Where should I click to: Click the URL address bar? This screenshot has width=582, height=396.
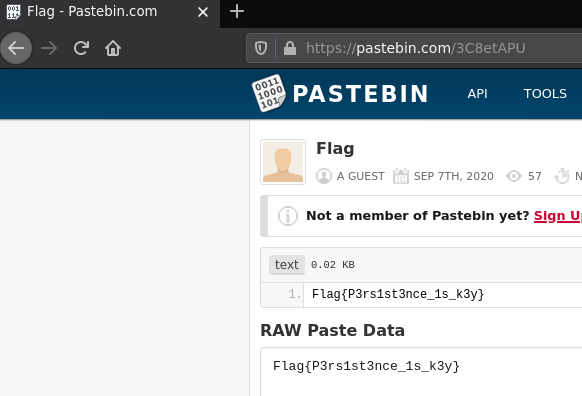tap(415, 48)
